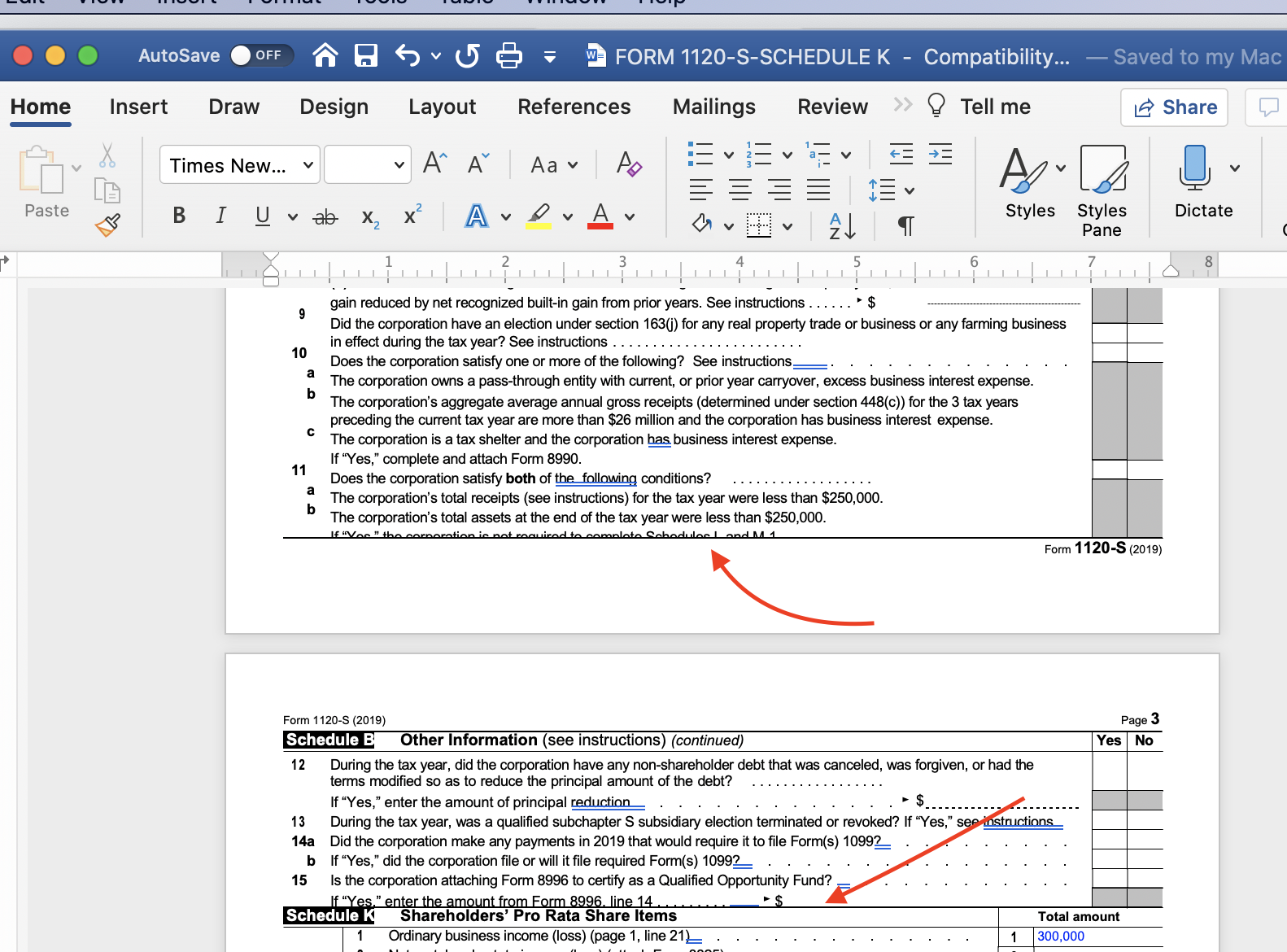The height and width of the screenshot is (952, 1287).
Task: Open the Draw tab
Action: click(x=233, y=107)
